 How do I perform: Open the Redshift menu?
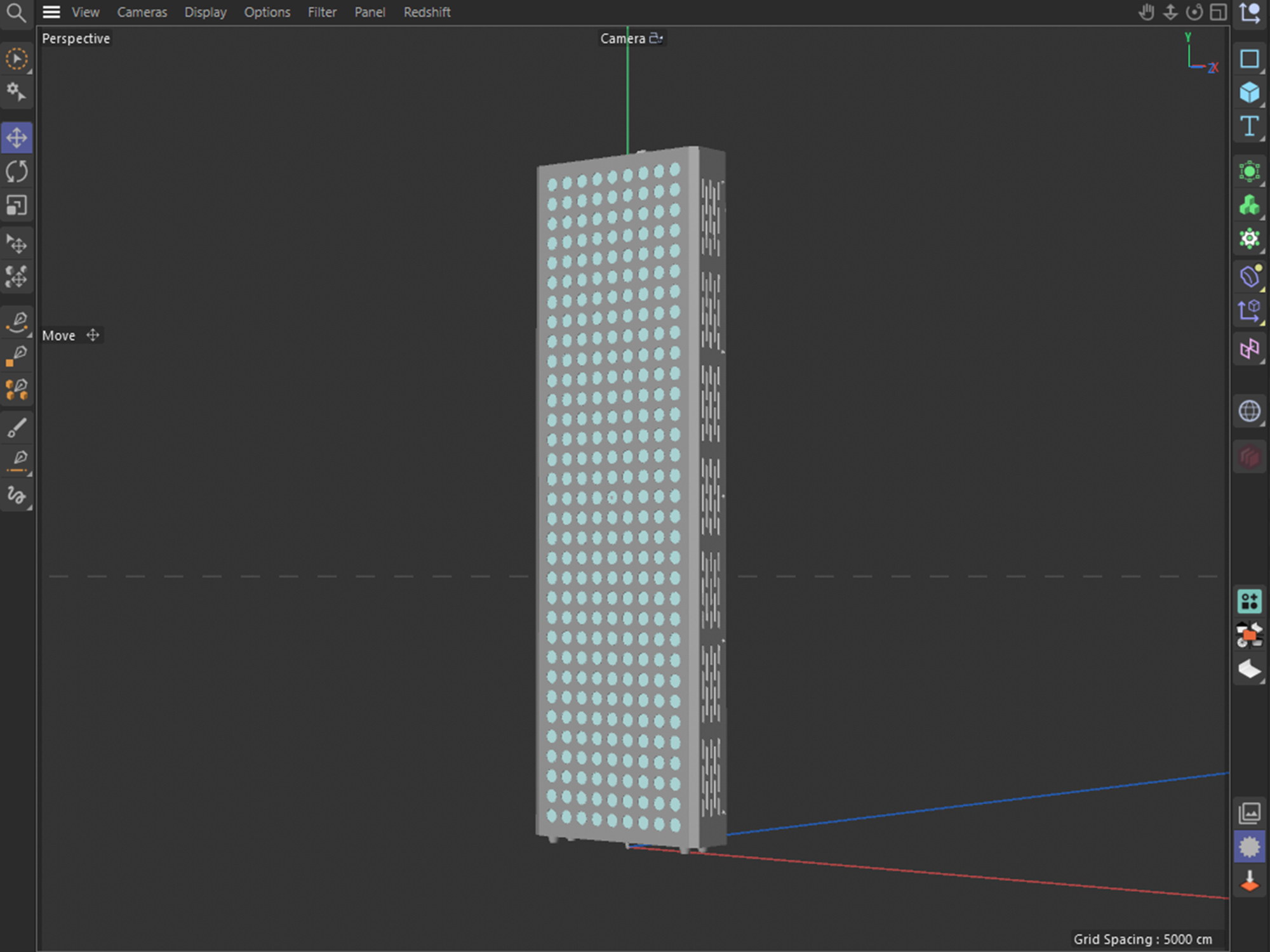pyautogui.click(x=427, y=12)
